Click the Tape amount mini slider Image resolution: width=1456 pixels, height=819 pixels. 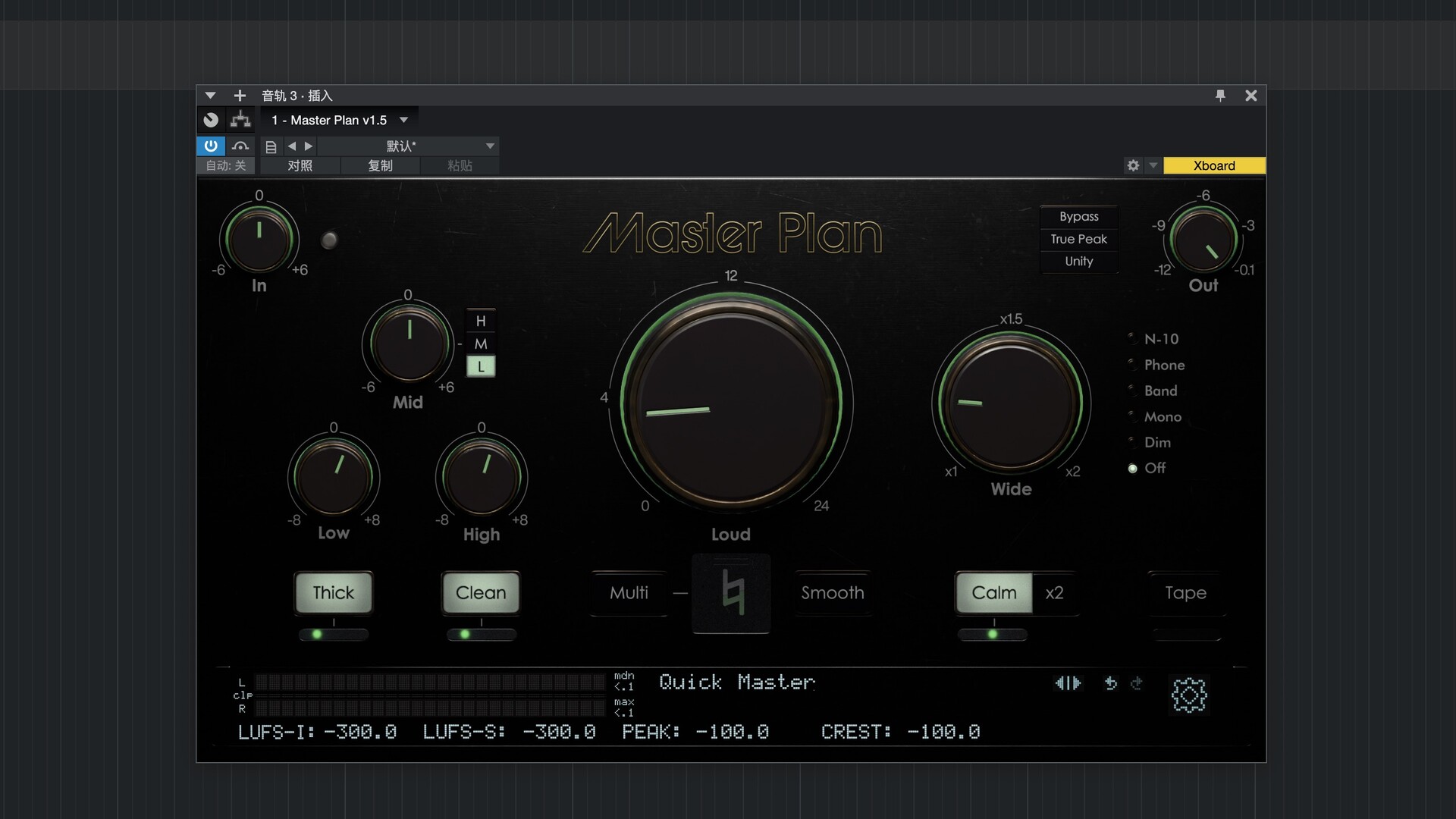coord(1186,634)
